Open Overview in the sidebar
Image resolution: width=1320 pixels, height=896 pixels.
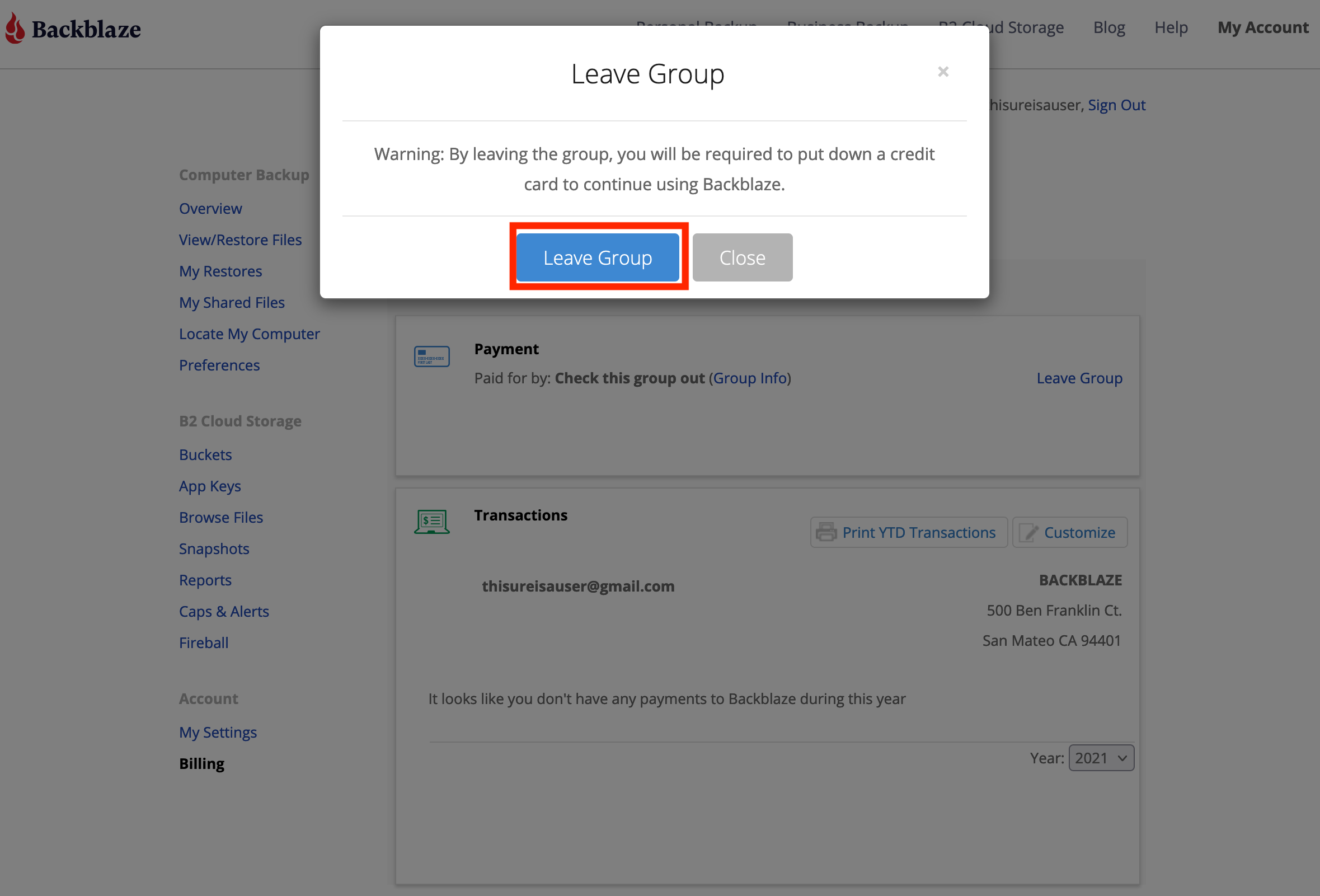(211, 209)
